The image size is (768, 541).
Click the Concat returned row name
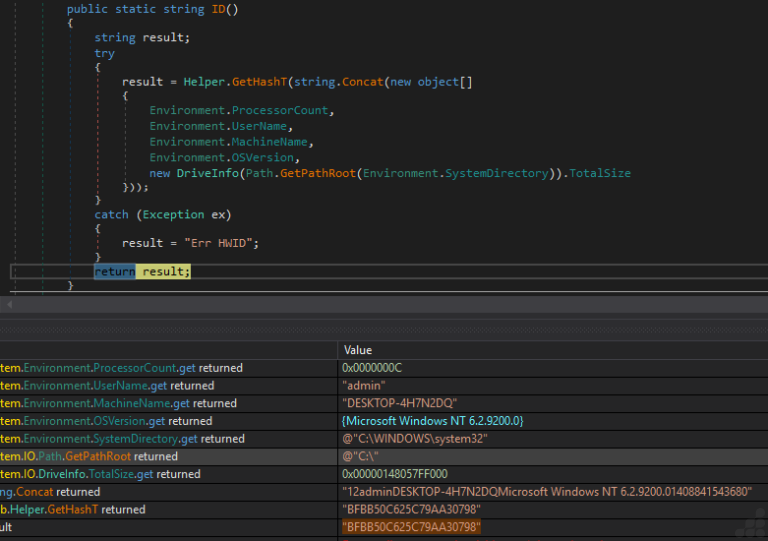point(50,492)
